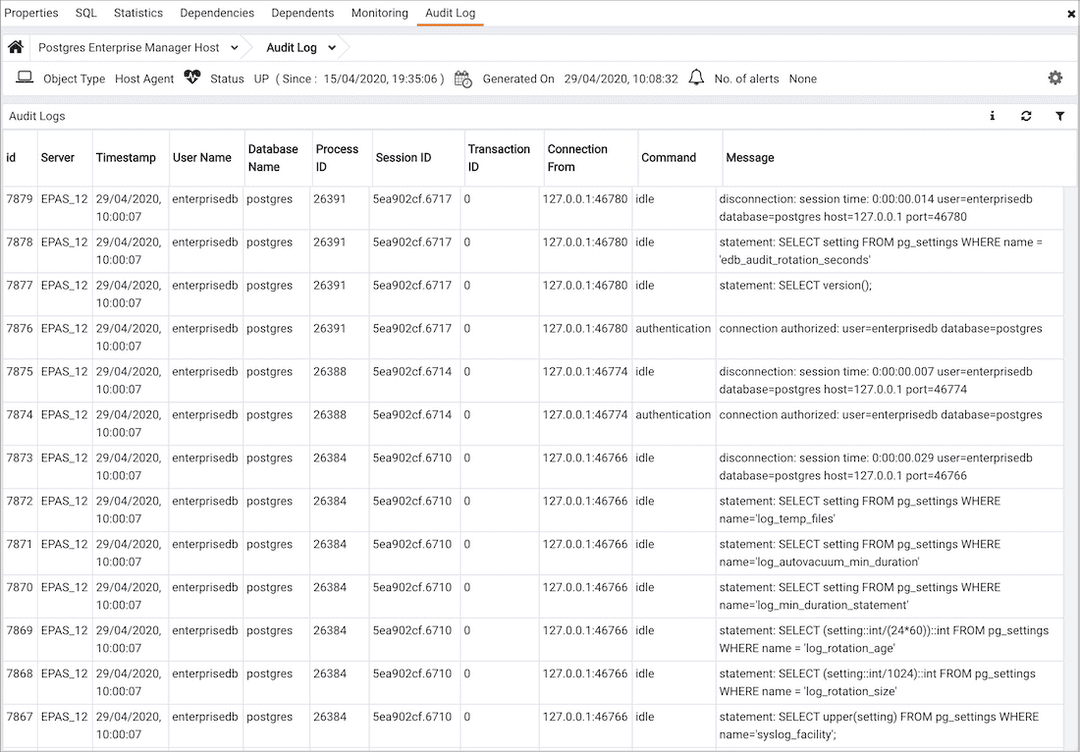
Task: Switch to the Monitoring tab
Action: (x=379, y=13)
